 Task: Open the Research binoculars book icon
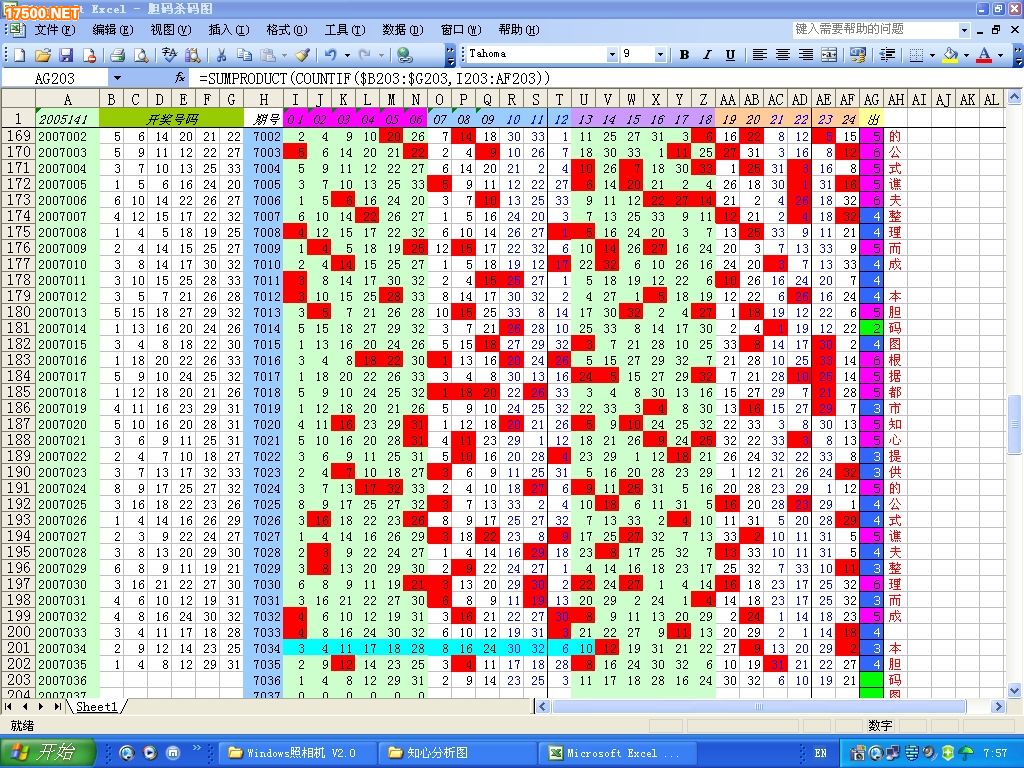[192, 56]
